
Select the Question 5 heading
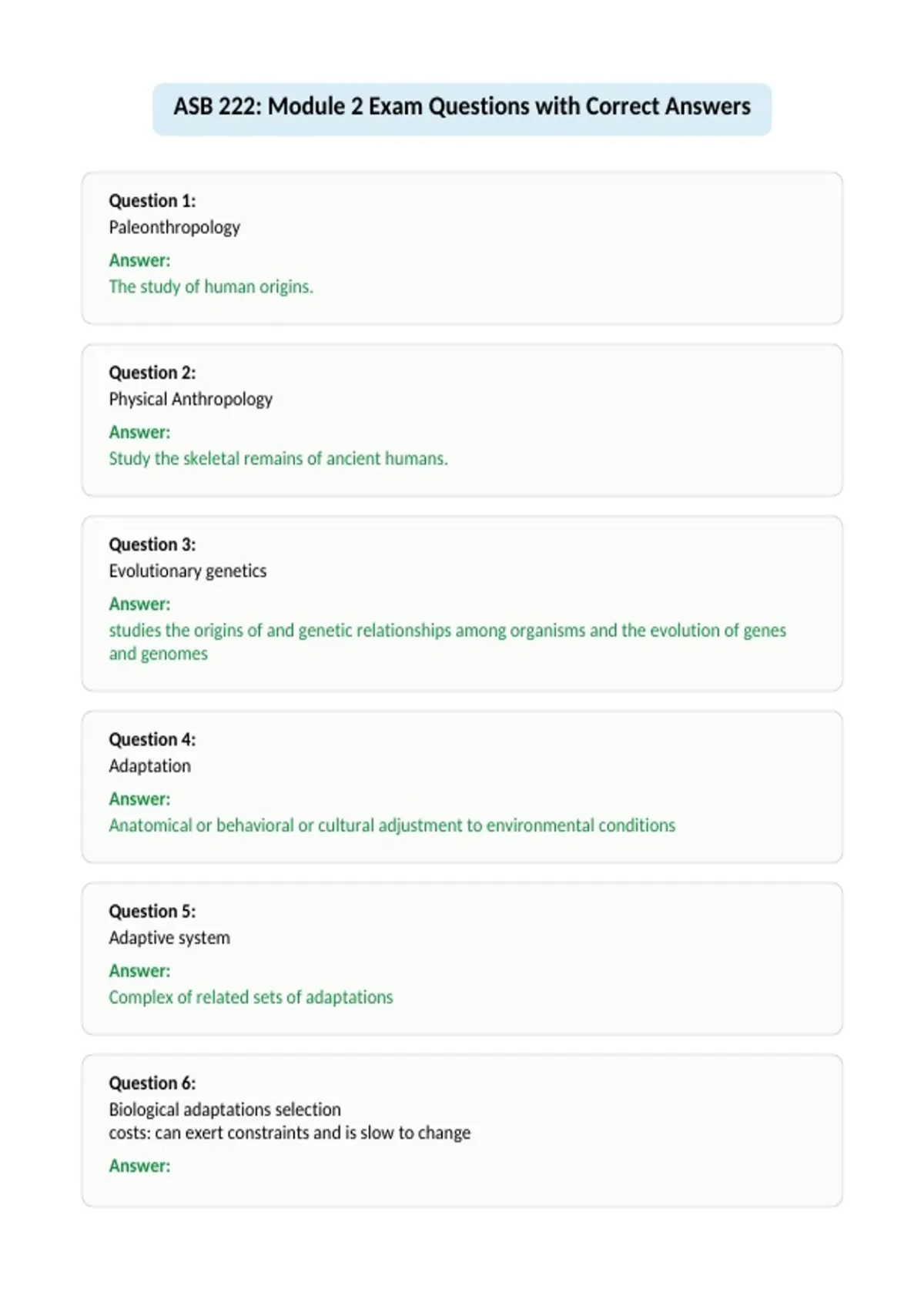[x=152, y=911]
